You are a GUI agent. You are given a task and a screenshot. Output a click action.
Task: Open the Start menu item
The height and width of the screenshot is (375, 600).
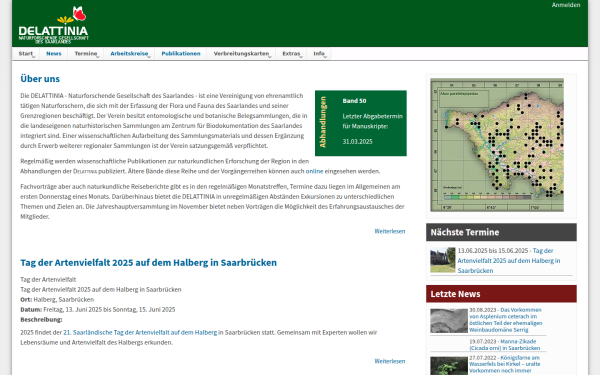point(25,54)
